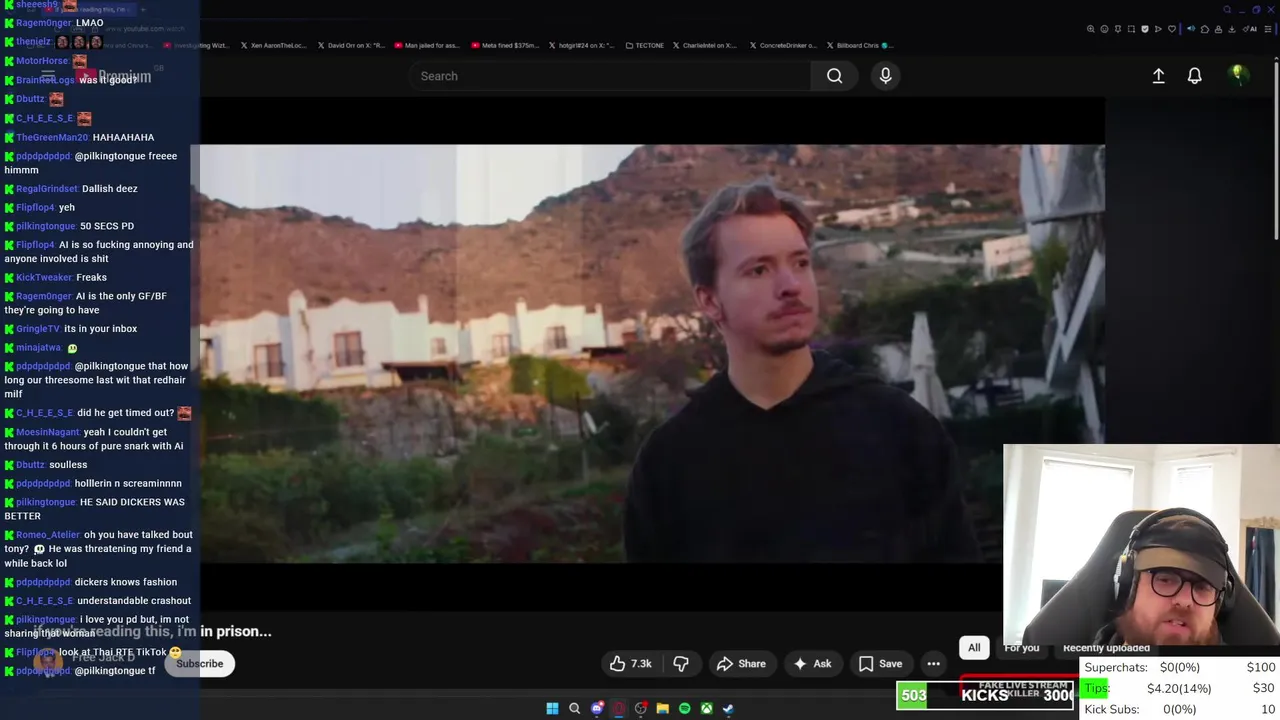The width and height of the screenshot is (1280, 720).
Task: Click the Ask AI button
Action: [812, 664]
